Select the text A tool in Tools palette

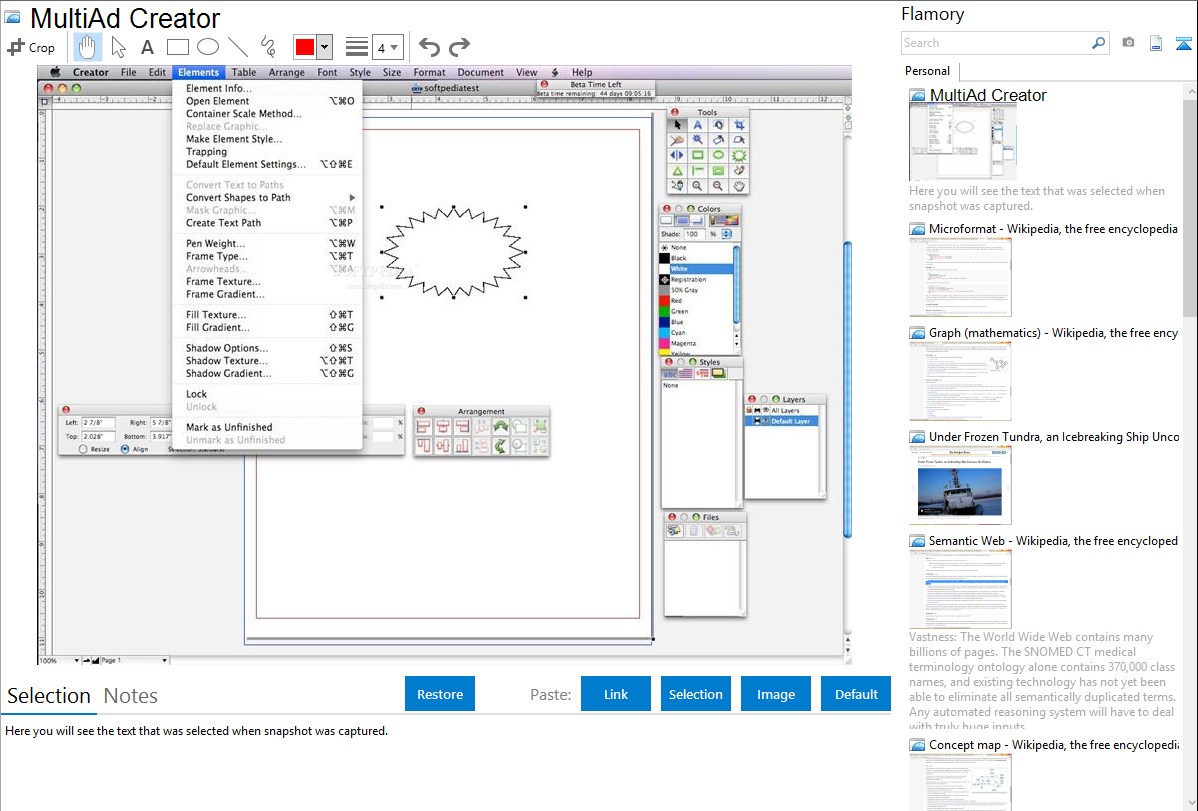point(698,125)
